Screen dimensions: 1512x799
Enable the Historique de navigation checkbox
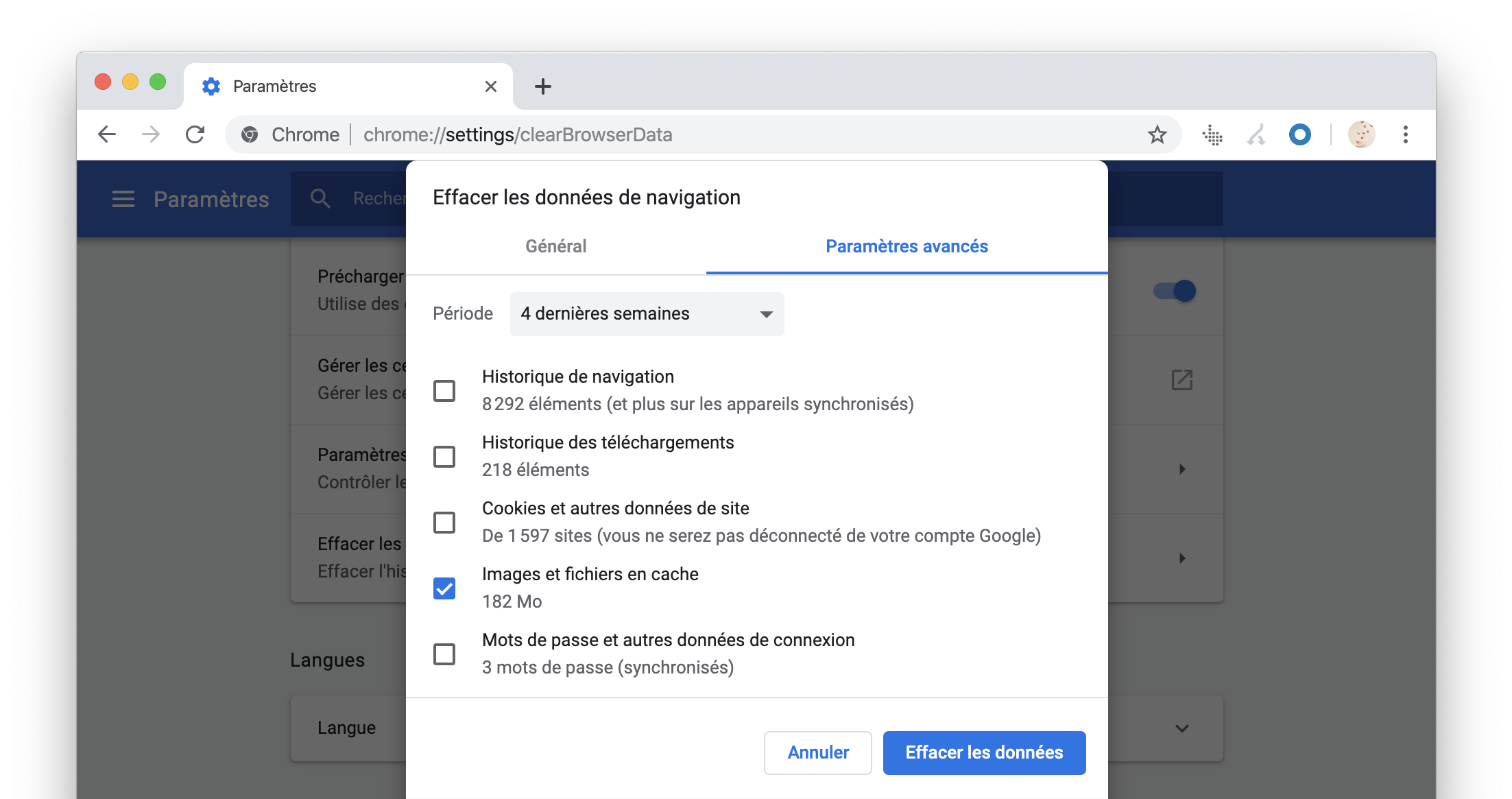tap(445, 390)
